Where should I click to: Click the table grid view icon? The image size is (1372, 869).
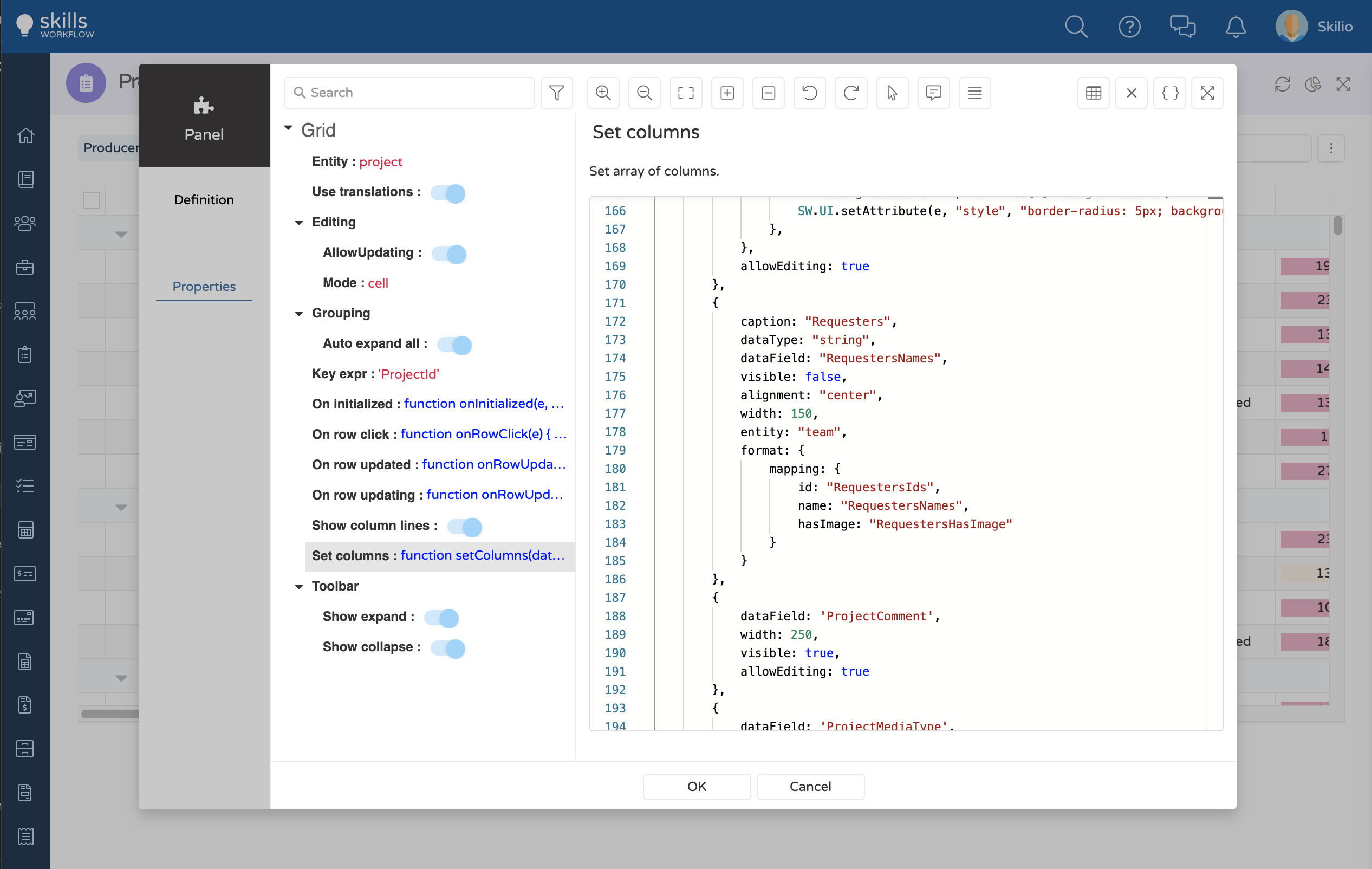[1093, 93]
